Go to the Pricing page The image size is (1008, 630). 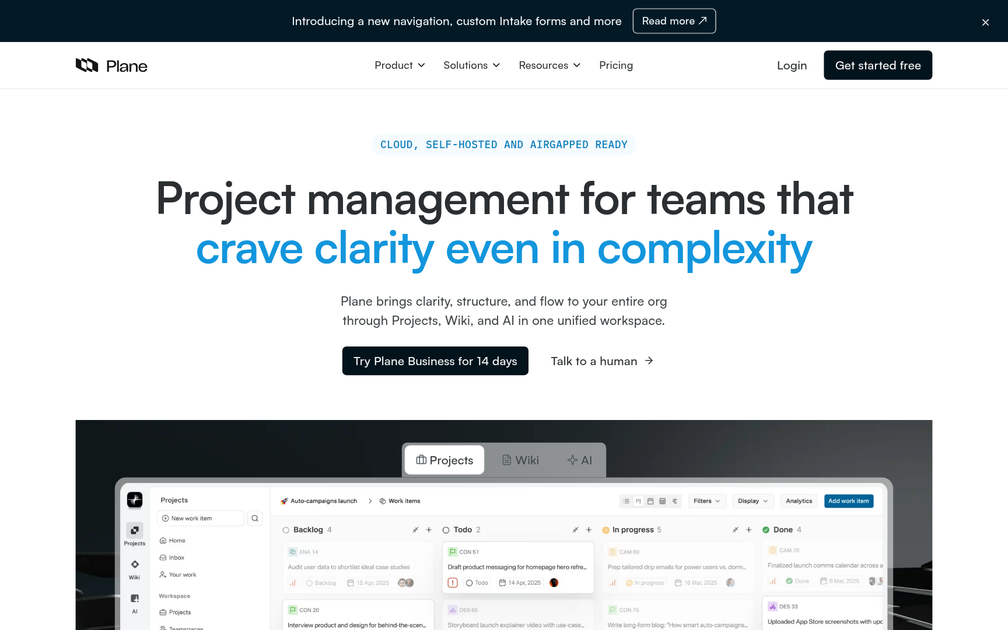coord(616,65)
